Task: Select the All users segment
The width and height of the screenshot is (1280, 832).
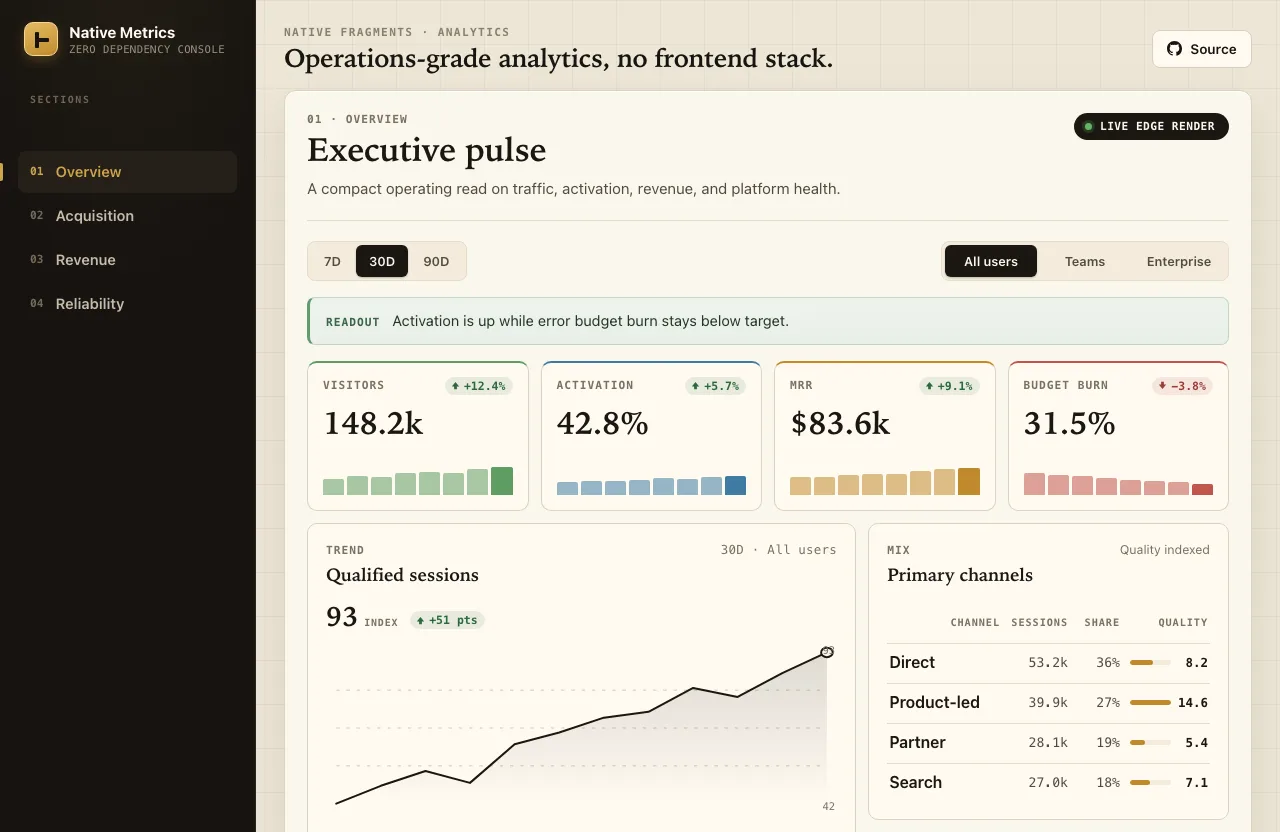Action: coord(991,261)
